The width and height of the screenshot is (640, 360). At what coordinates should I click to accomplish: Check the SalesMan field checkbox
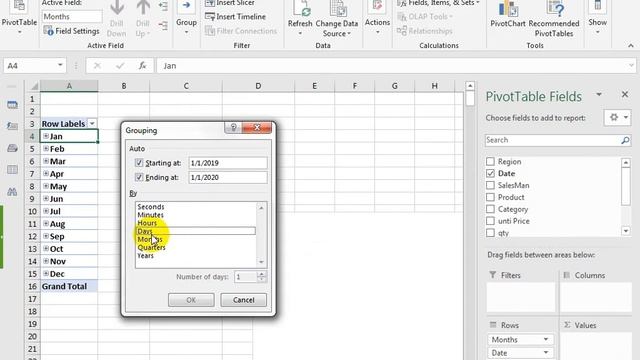tap(491, 185)
